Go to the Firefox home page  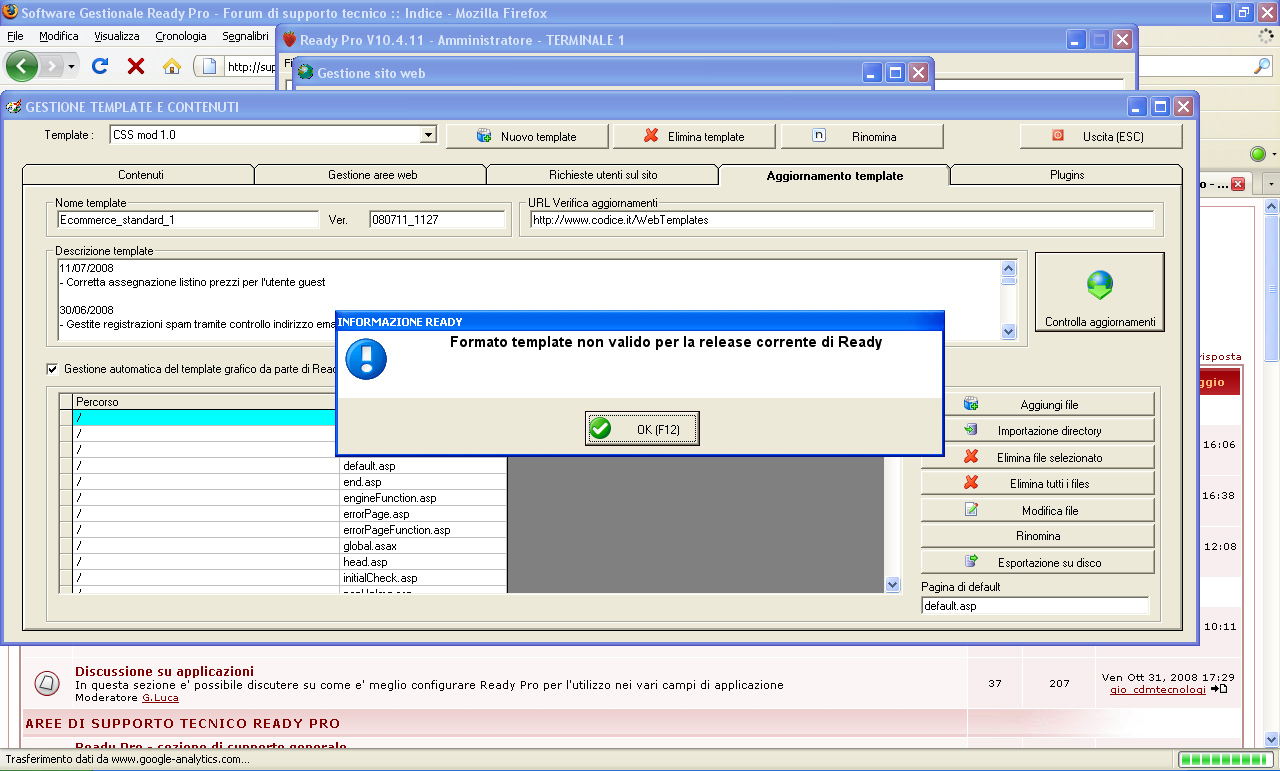pyautogui.click(x=172, y=66)
